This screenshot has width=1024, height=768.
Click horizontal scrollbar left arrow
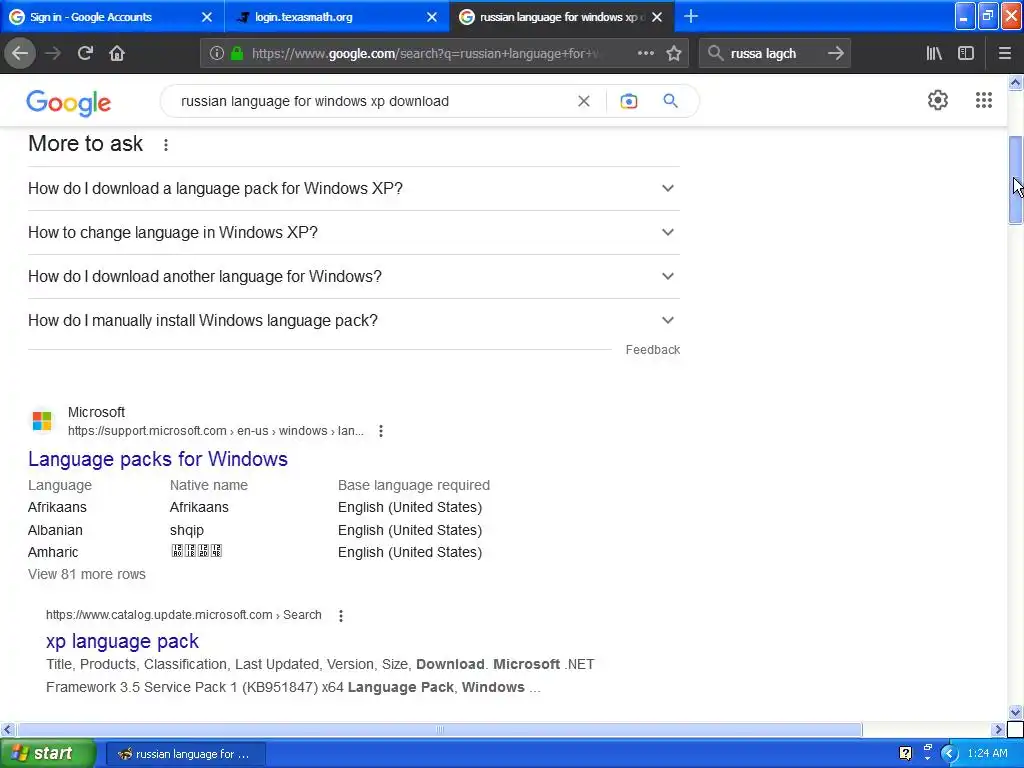coord(7,729)
